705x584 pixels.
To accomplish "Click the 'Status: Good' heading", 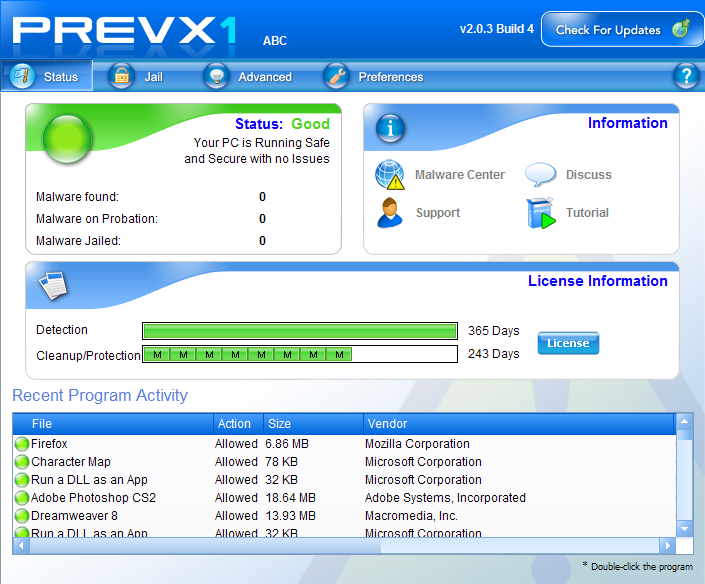I will [x=282, y=124].
